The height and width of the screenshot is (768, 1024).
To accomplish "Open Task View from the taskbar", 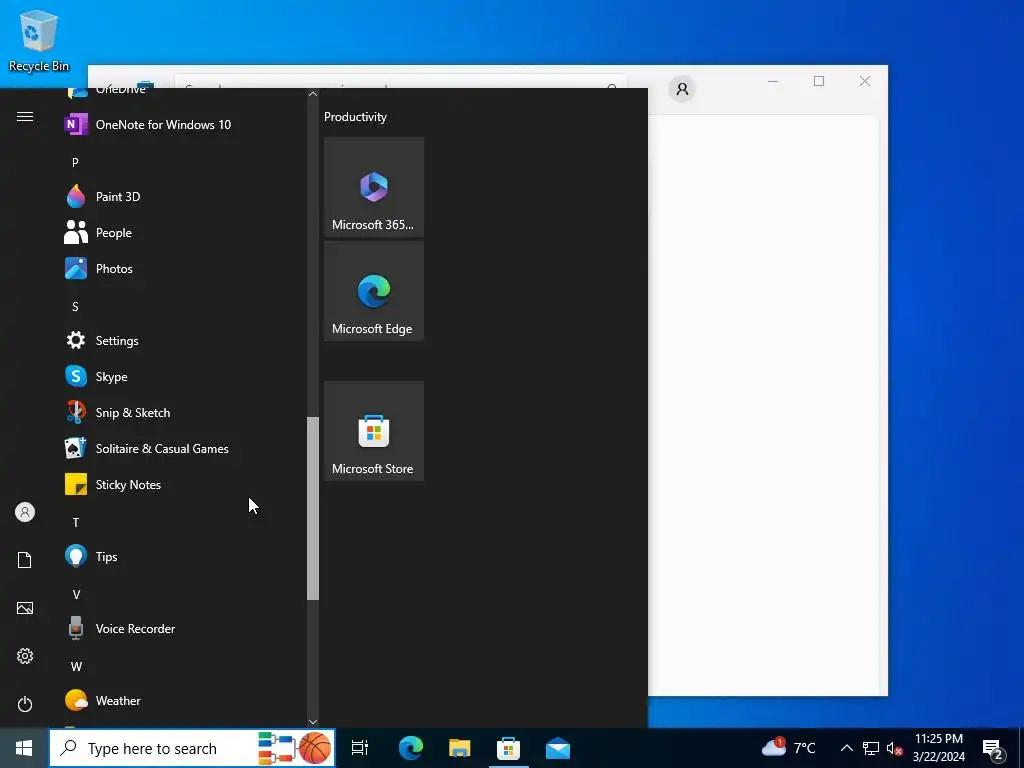I will tap(360, 748).
